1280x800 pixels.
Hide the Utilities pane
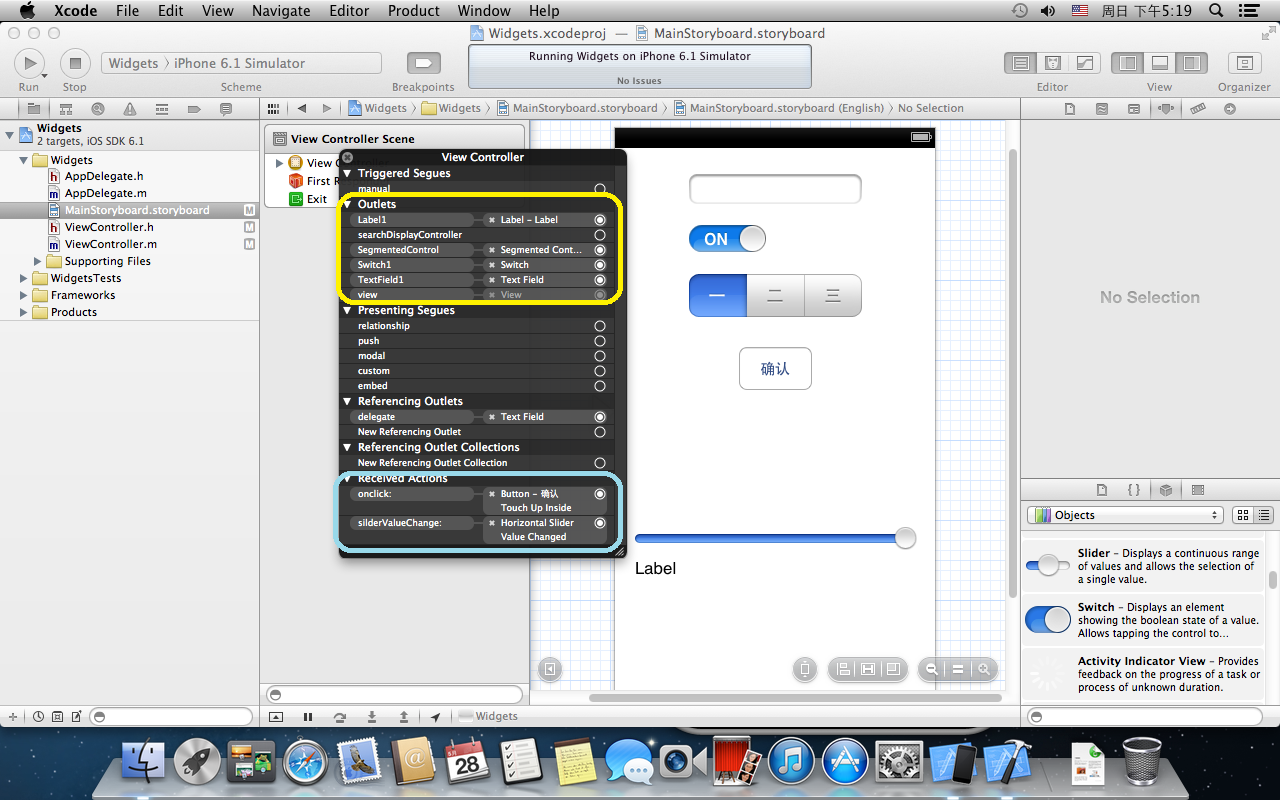(1191, 63)
